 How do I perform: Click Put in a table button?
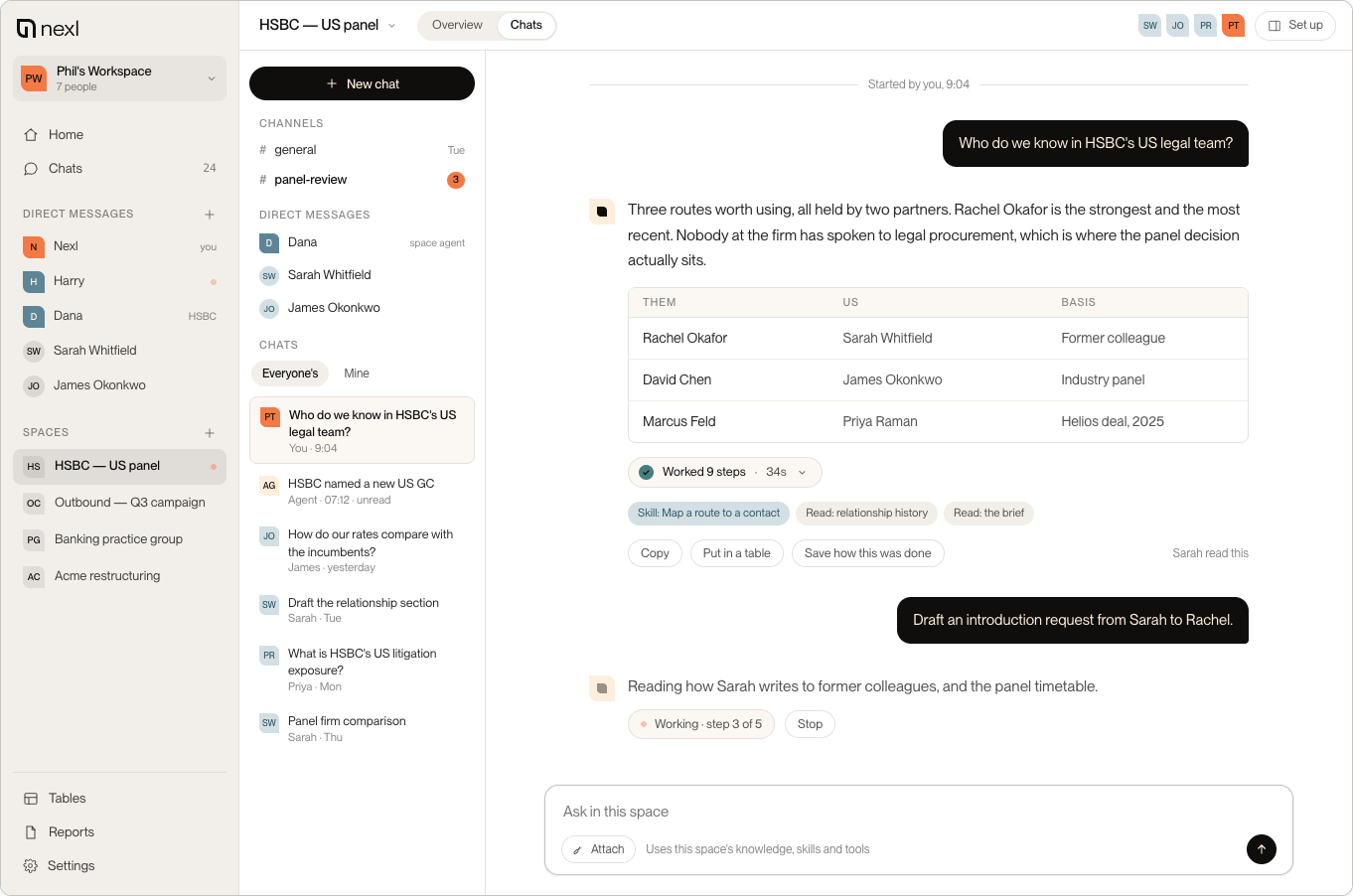tap(736, 553)
